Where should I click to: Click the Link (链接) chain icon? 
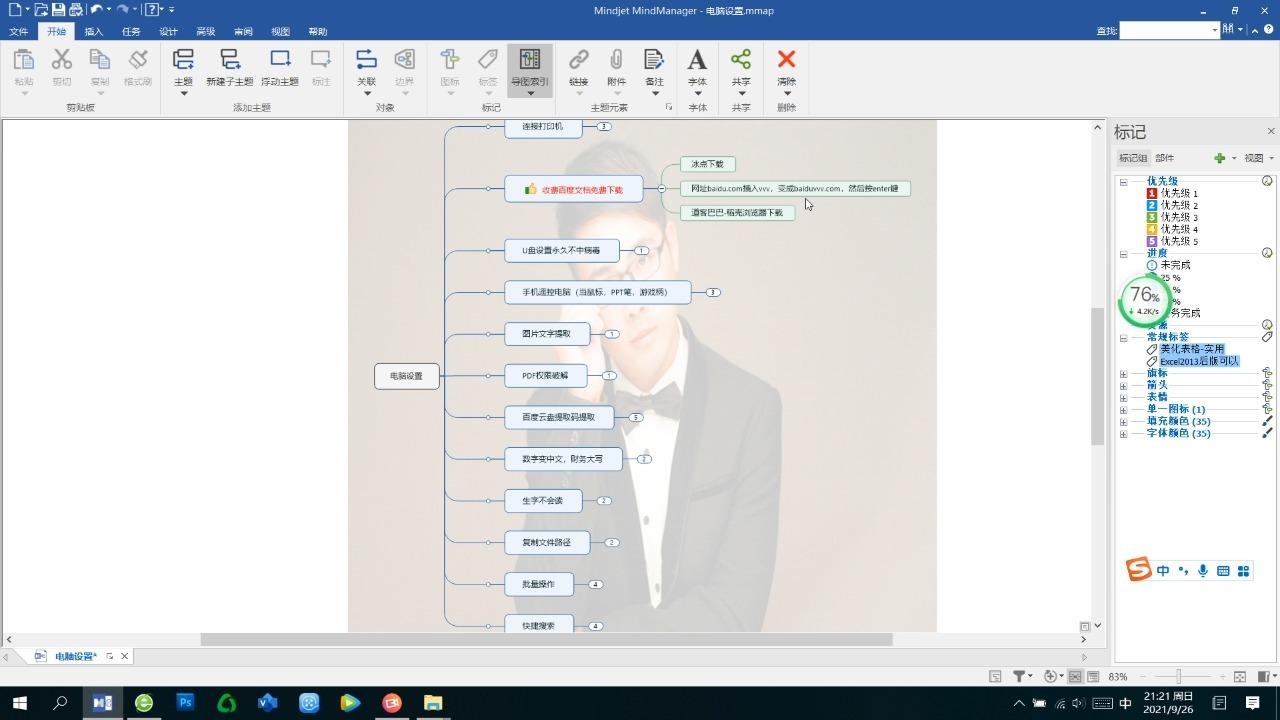pos(579,61)
